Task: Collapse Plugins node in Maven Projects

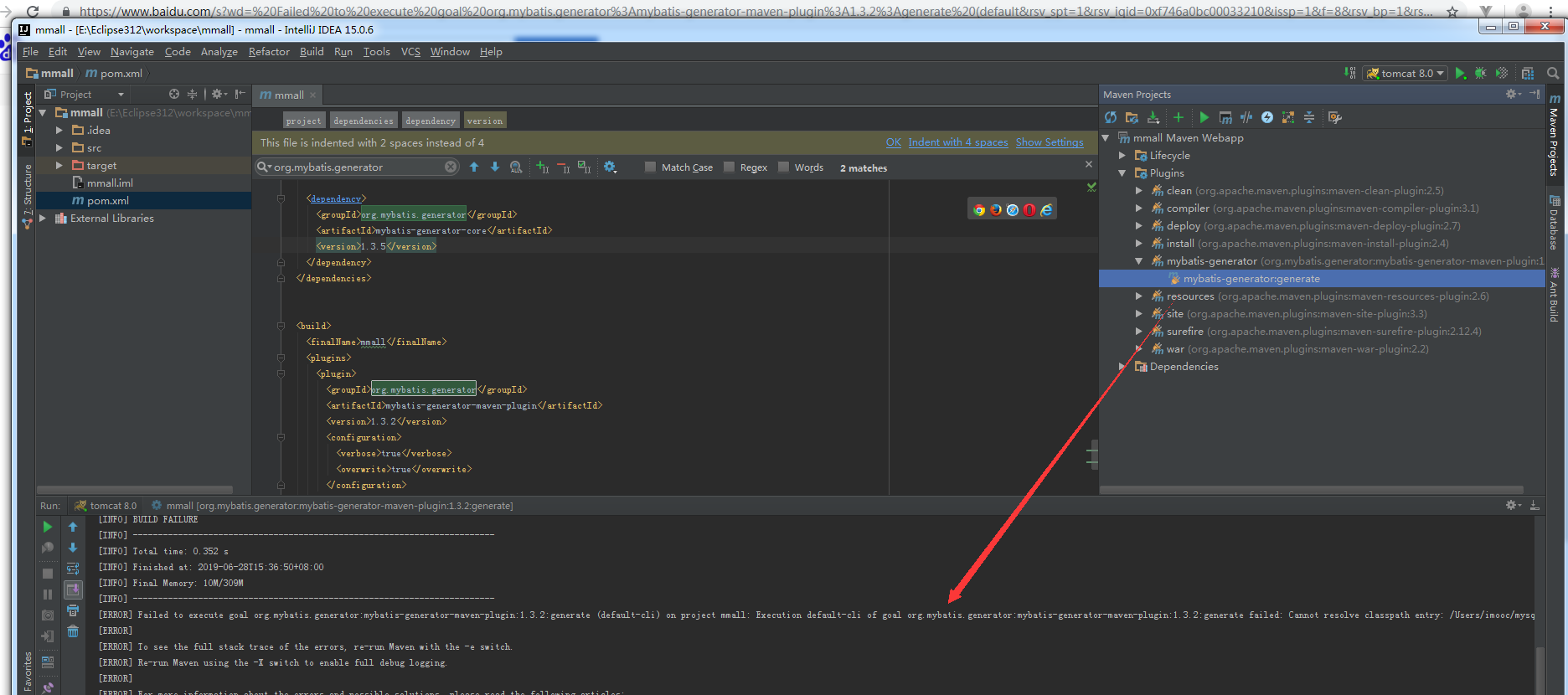Action: 1122,173
